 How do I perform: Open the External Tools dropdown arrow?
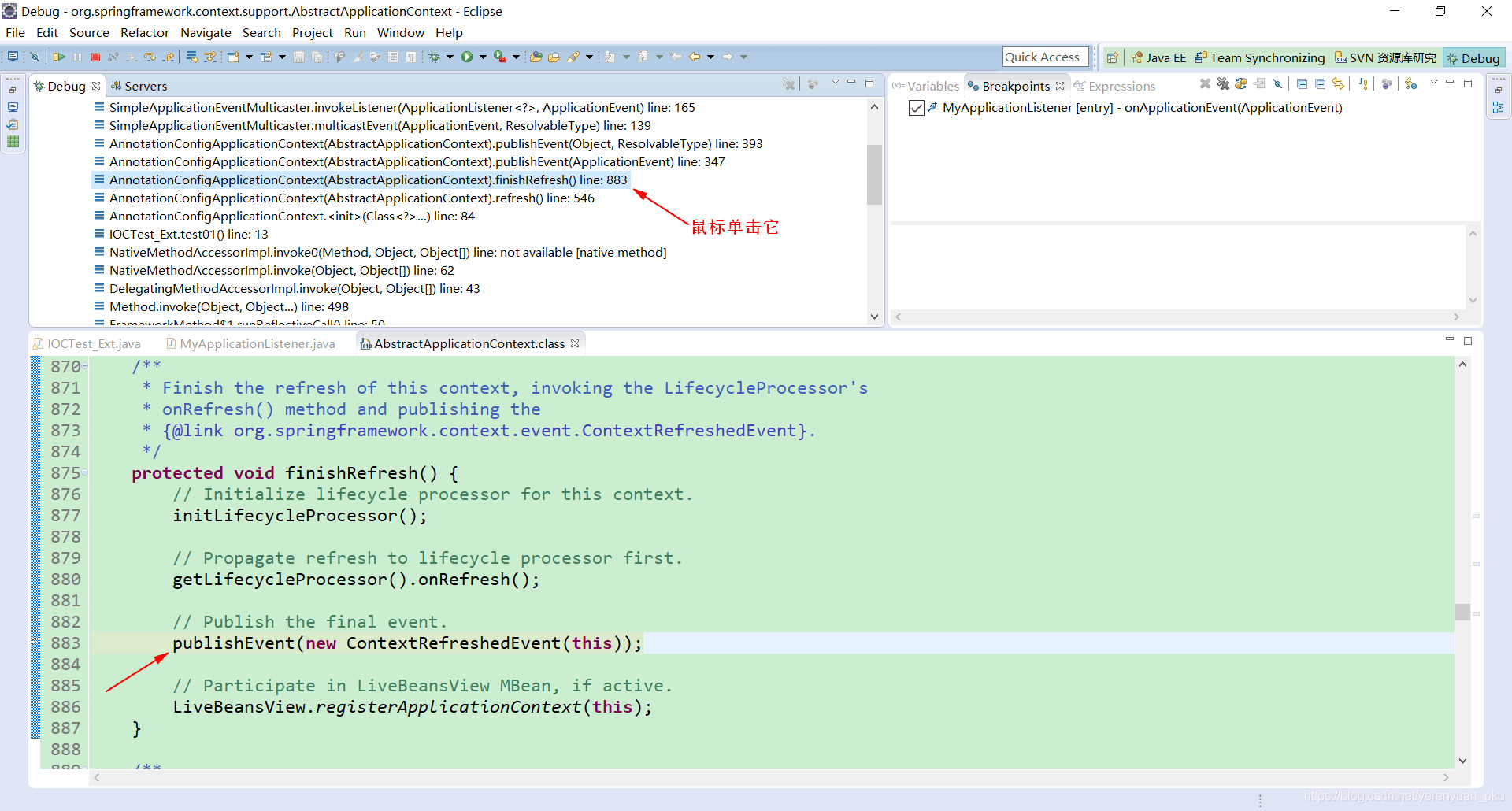coord(516,57)
